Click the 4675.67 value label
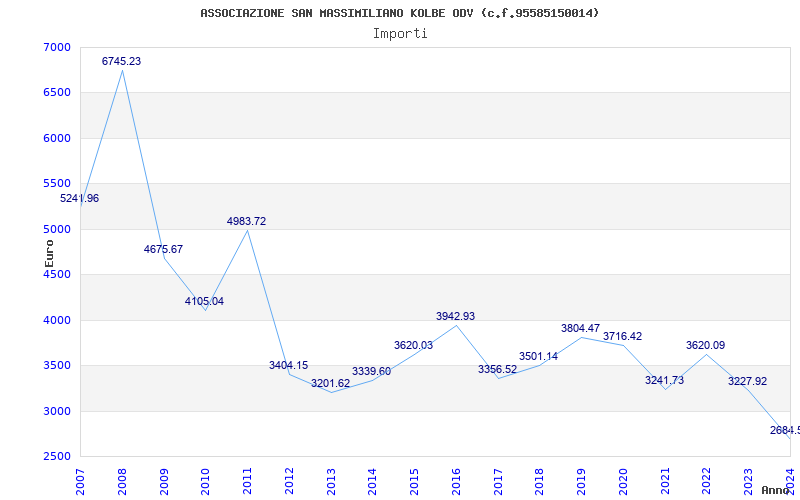The width and height of the screenshot is (800, 500). point(163,249)
